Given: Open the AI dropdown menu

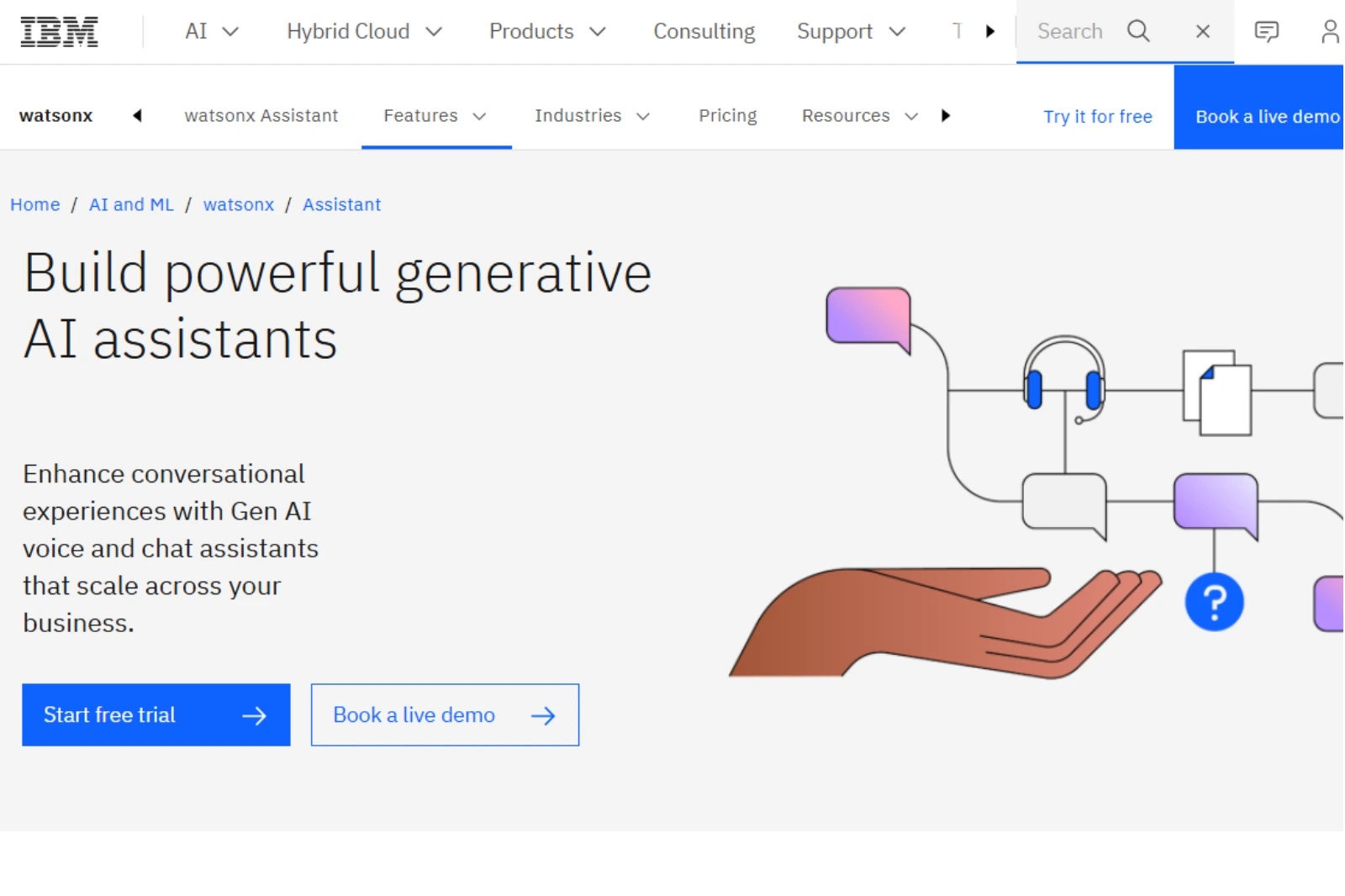Looking at the screenshot, I should [x=210, y=31].
